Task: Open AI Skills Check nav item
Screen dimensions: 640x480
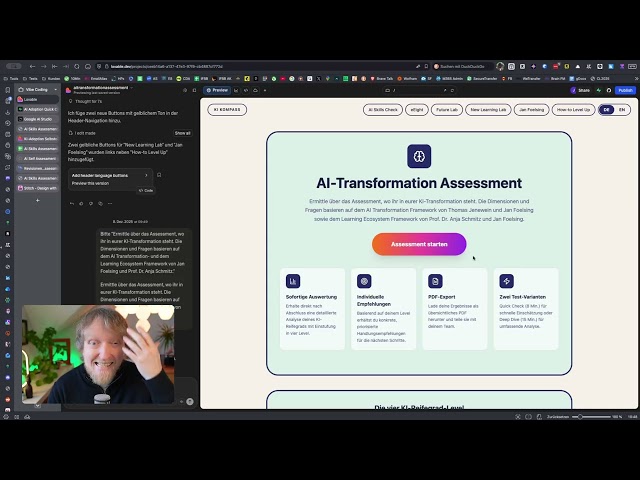Action: [x=383, y=110]
